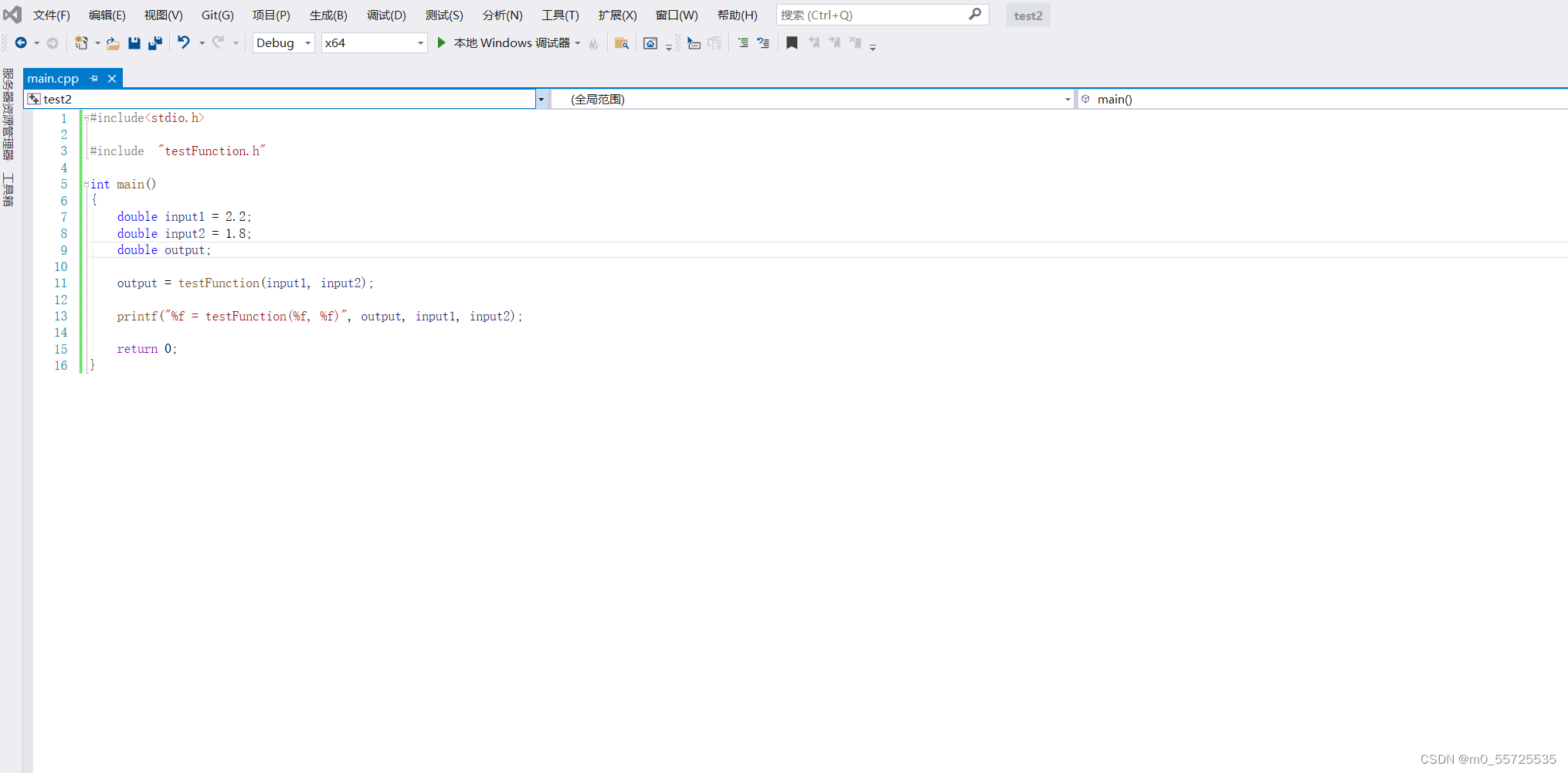Open the 调试(D) menu

coord(386,15)
